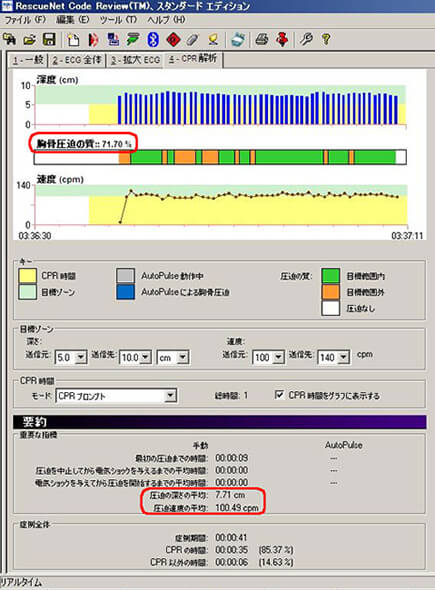
Task: Click the paperclip attachment icon
Action: 193,39
